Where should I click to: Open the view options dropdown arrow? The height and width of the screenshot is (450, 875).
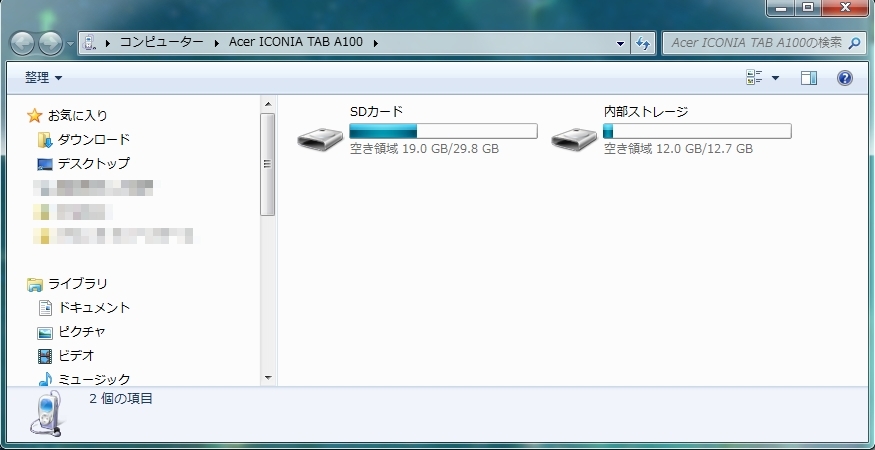tap(775, 78)
